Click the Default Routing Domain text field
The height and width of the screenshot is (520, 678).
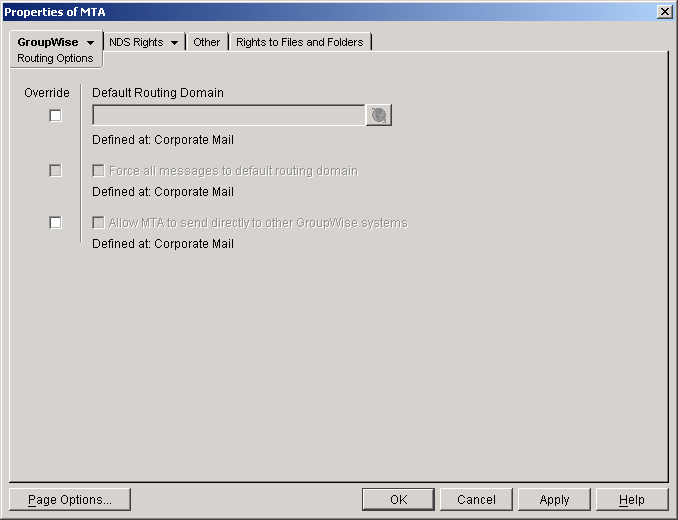point(229,115)
